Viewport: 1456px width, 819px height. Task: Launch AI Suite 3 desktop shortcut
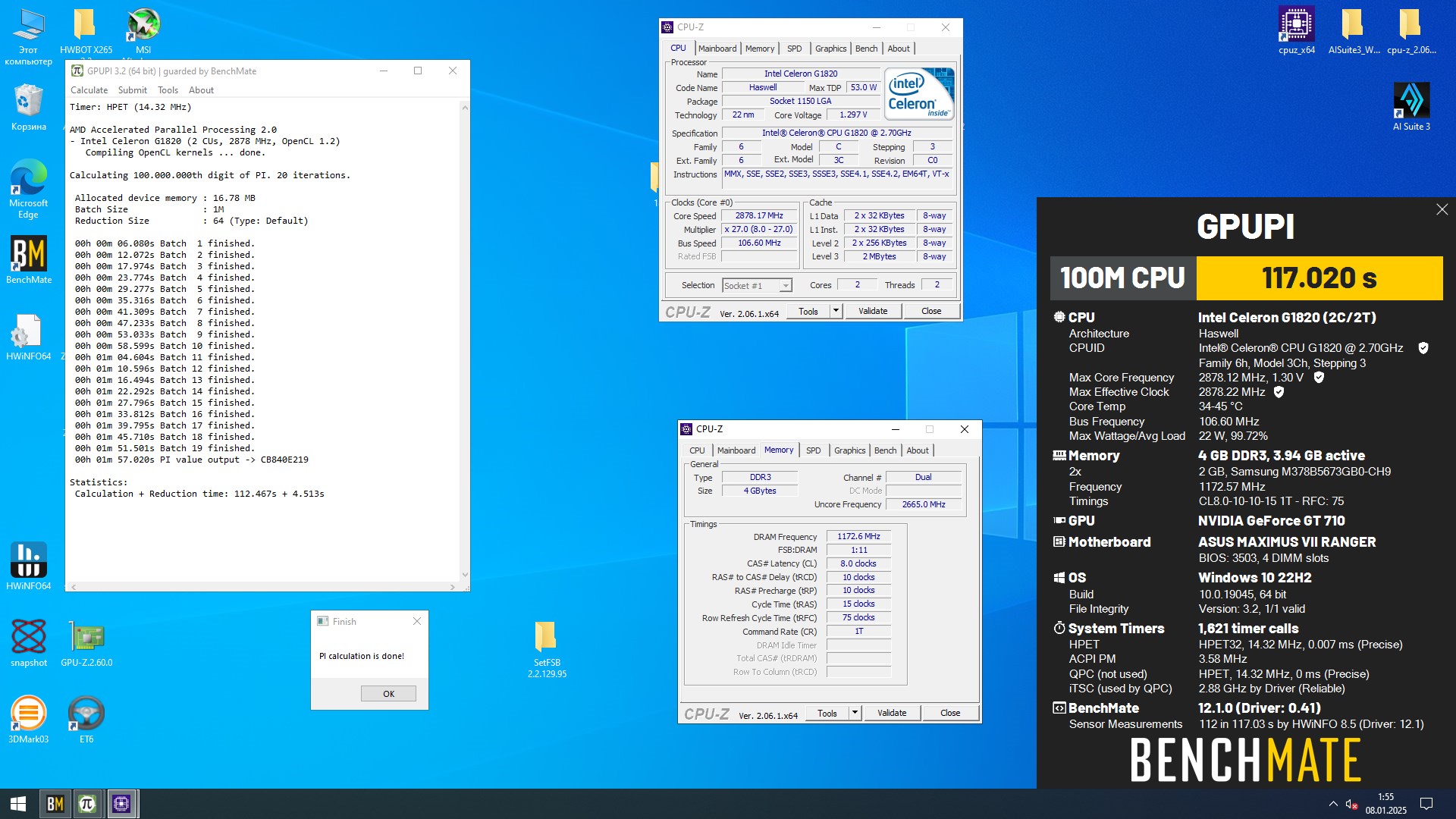point(1411,107)
